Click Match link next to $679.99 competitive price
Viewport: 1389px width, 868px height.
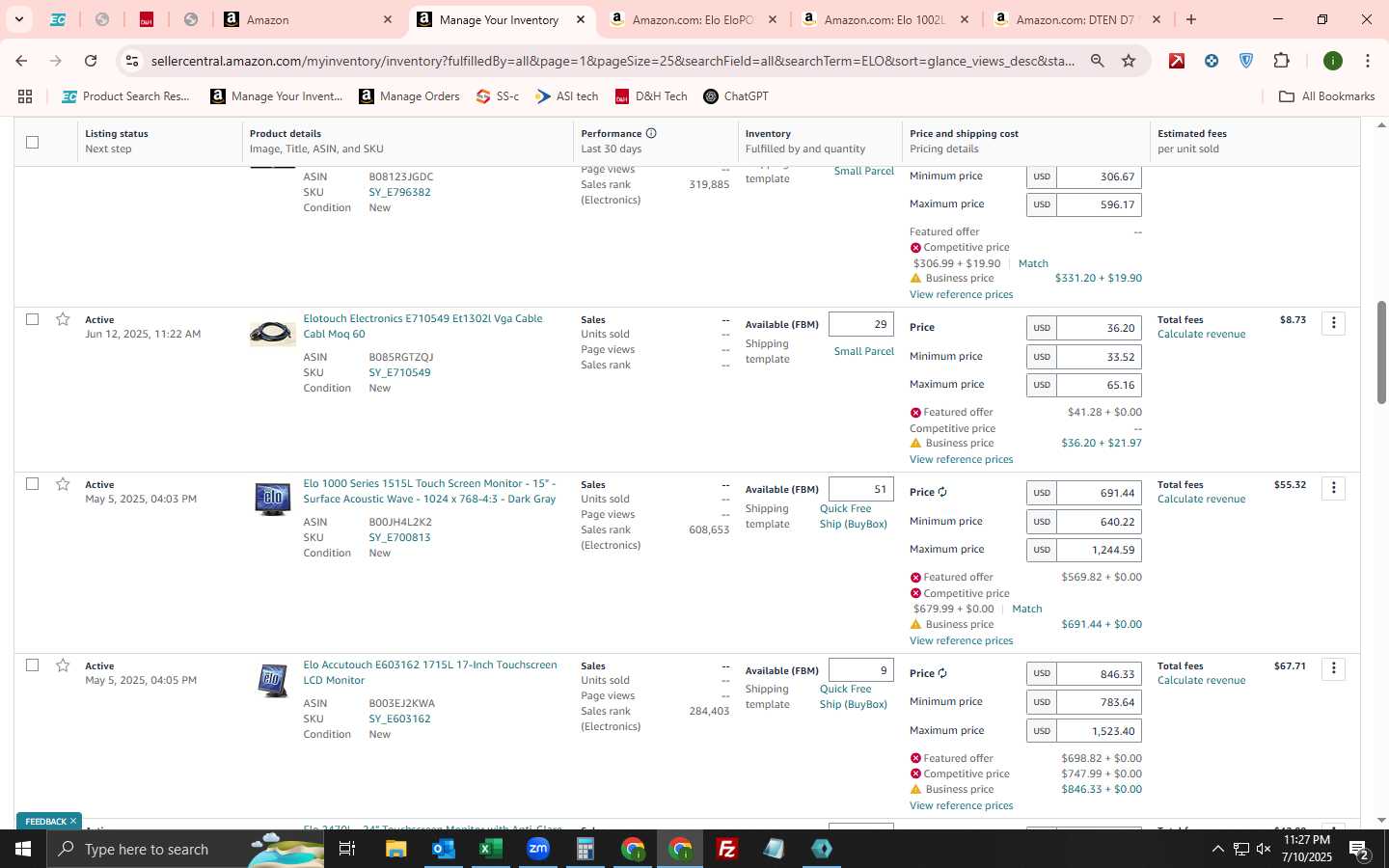pos(1026,609)
